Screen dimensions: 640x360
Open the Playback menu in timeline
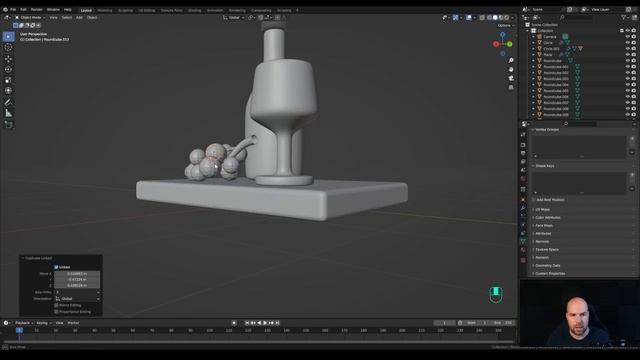point(23,323)
